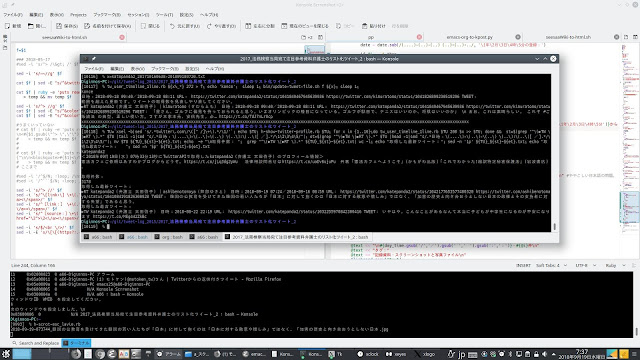Click Line 244, Column 166 status text
Screen dimensions: 640x360
(x=33, y=265)
